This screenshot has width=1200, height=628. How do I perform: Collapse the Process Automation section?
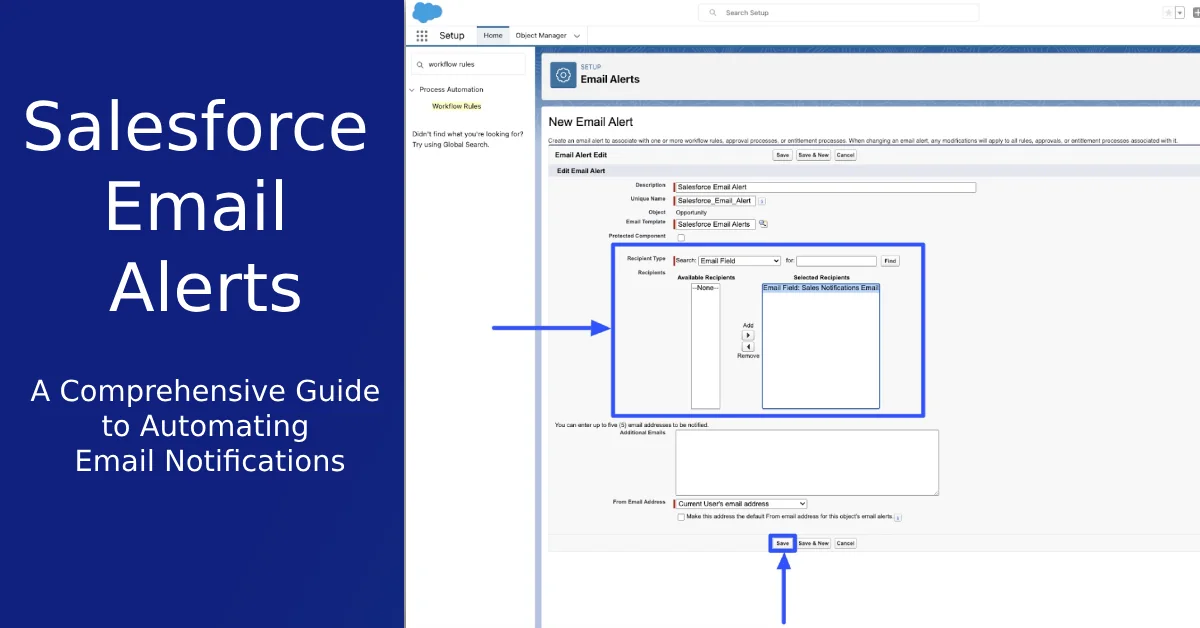pyautogui.click(x=411, y=90)
